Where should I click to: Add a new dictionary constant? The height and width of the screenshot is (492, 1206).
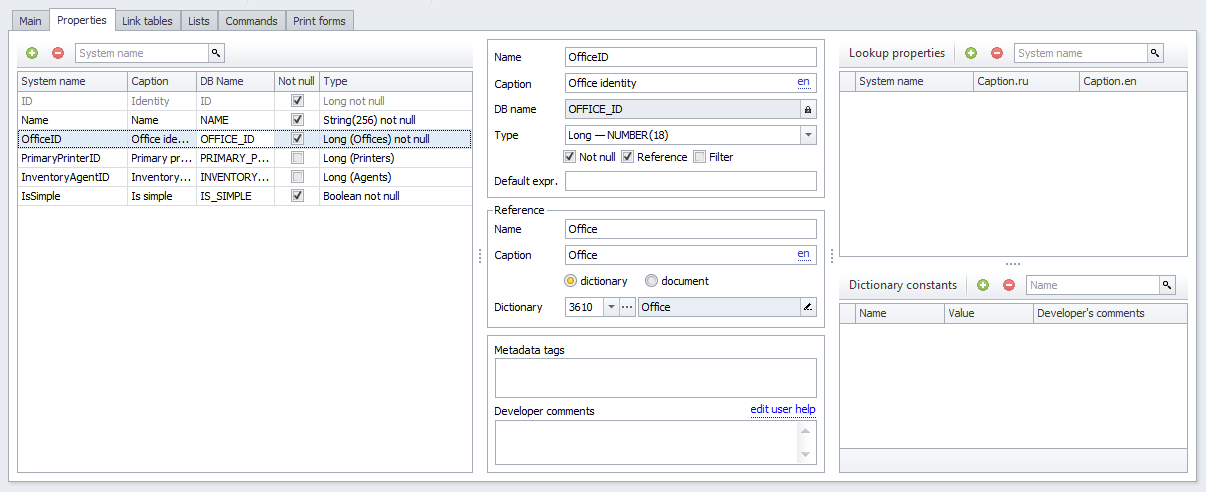983,285
